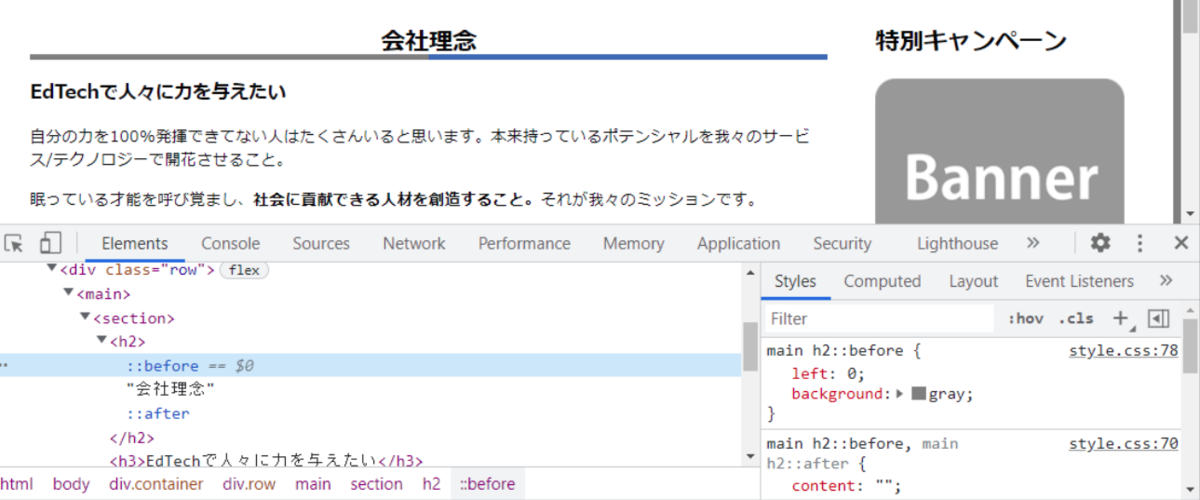Click the flex layout badge
The height and width of the screenshot is (500, 1200).
click(x=244, y=270)
